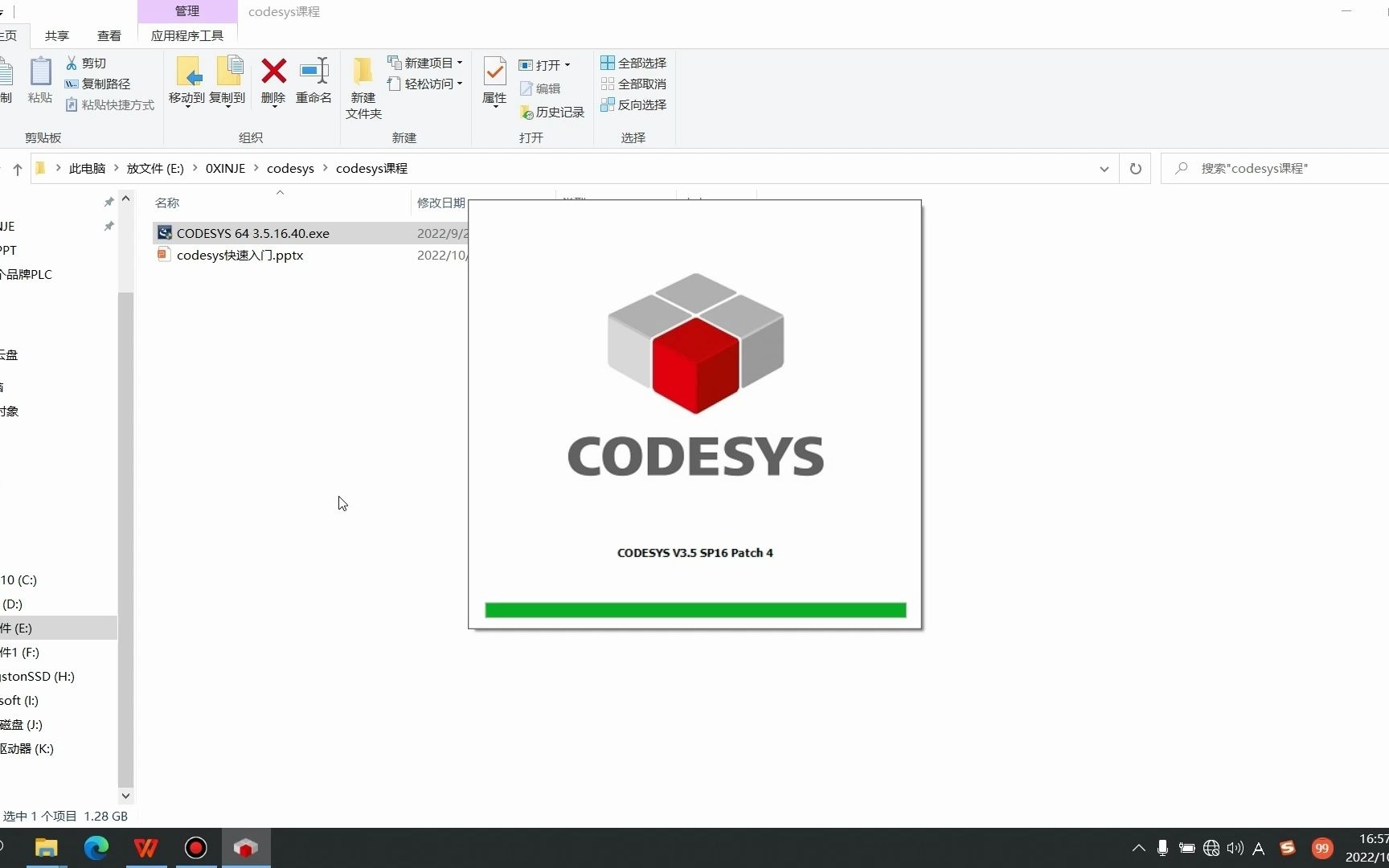Expand the address bar history dropdown
This screenshot has height=868, width=1389.
1104,169
